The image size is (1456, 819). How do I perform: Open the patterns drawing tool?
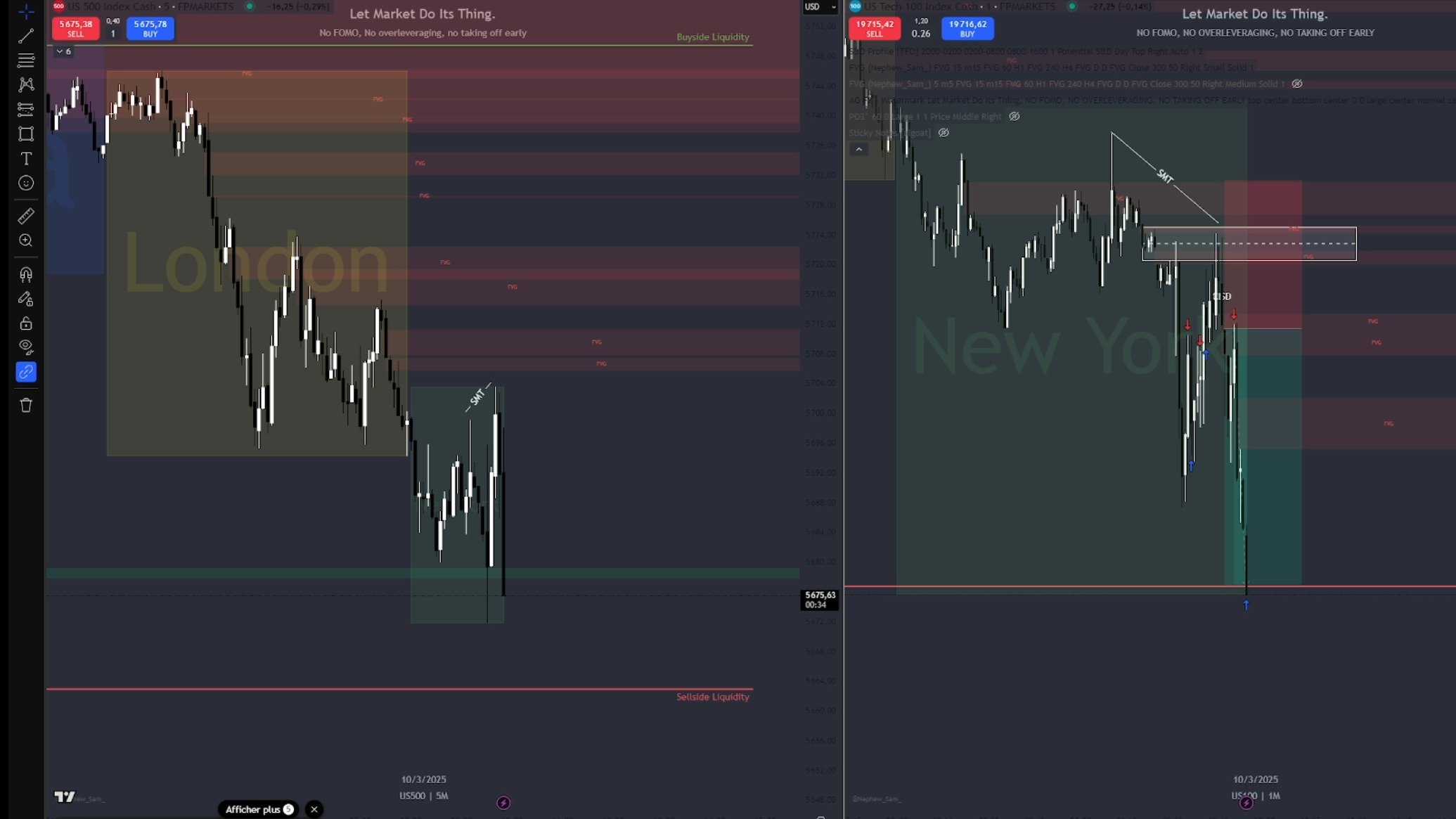click(x=26, y=85)
